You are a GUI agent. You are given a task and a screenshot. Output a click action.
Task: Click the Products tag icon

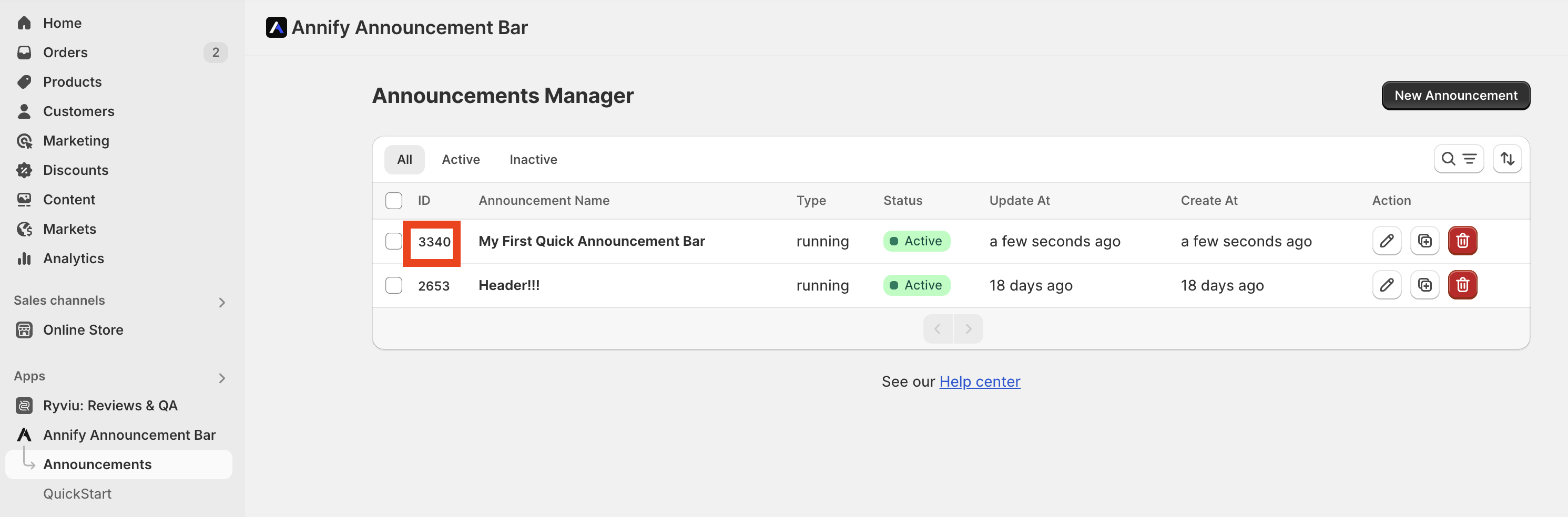pyautogui.click(x=24, y=82)
